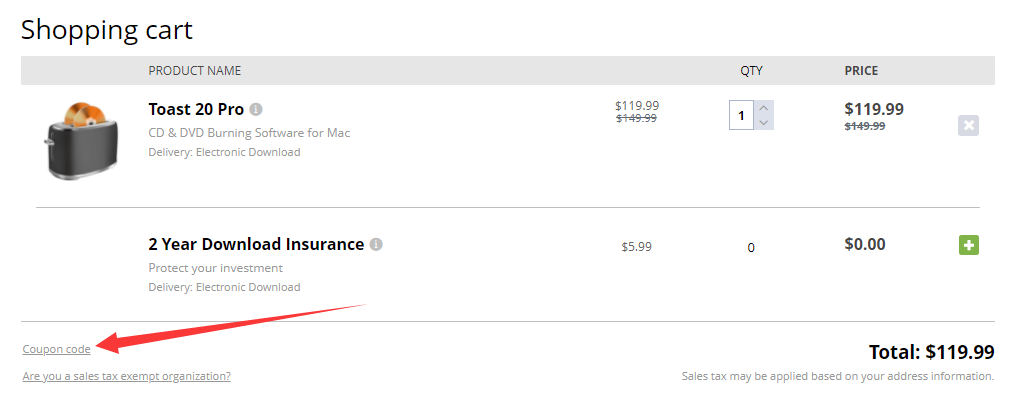This screenshot has width=1025, height=400.
Task: Click the QTY column header
Action: pyautogui.click(x=751, y=71)
